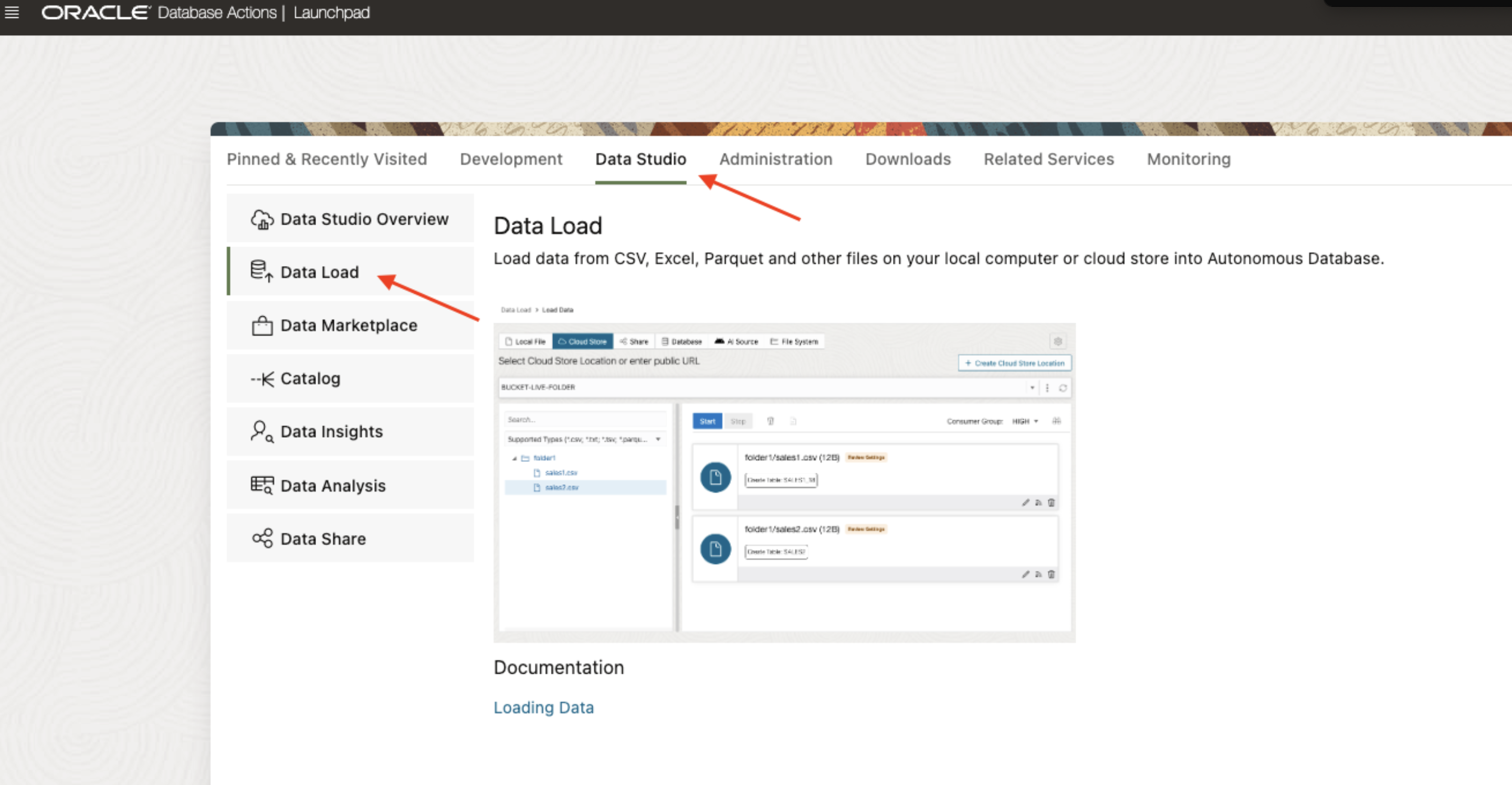Expand the BUCKET-LIVE-FOLDER location dropdown
1512x785 pixels.
tap(1032, 388)
